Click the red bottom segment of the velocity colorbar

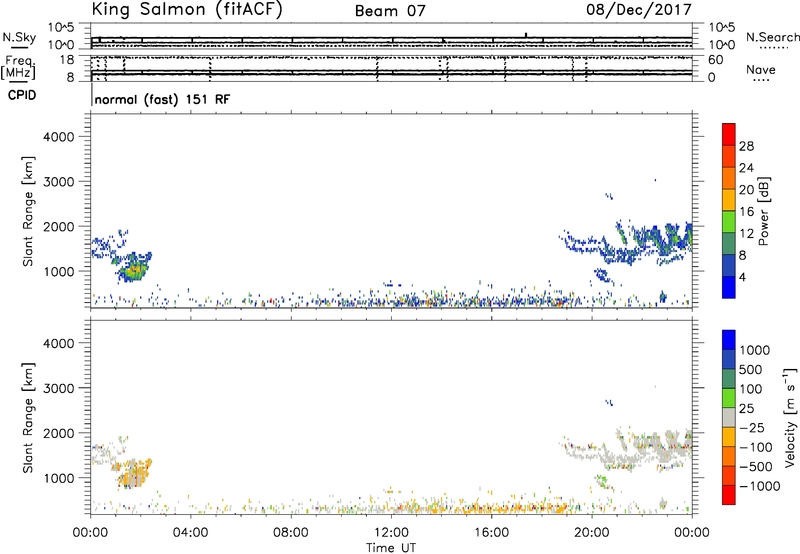pos(729,495)
